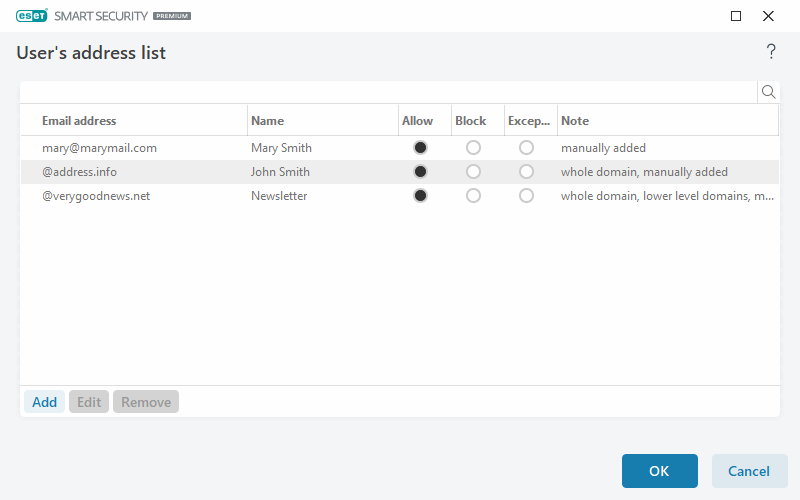
Task: Select the mary@marymail.com entry
Action: (x=99, y=148)
